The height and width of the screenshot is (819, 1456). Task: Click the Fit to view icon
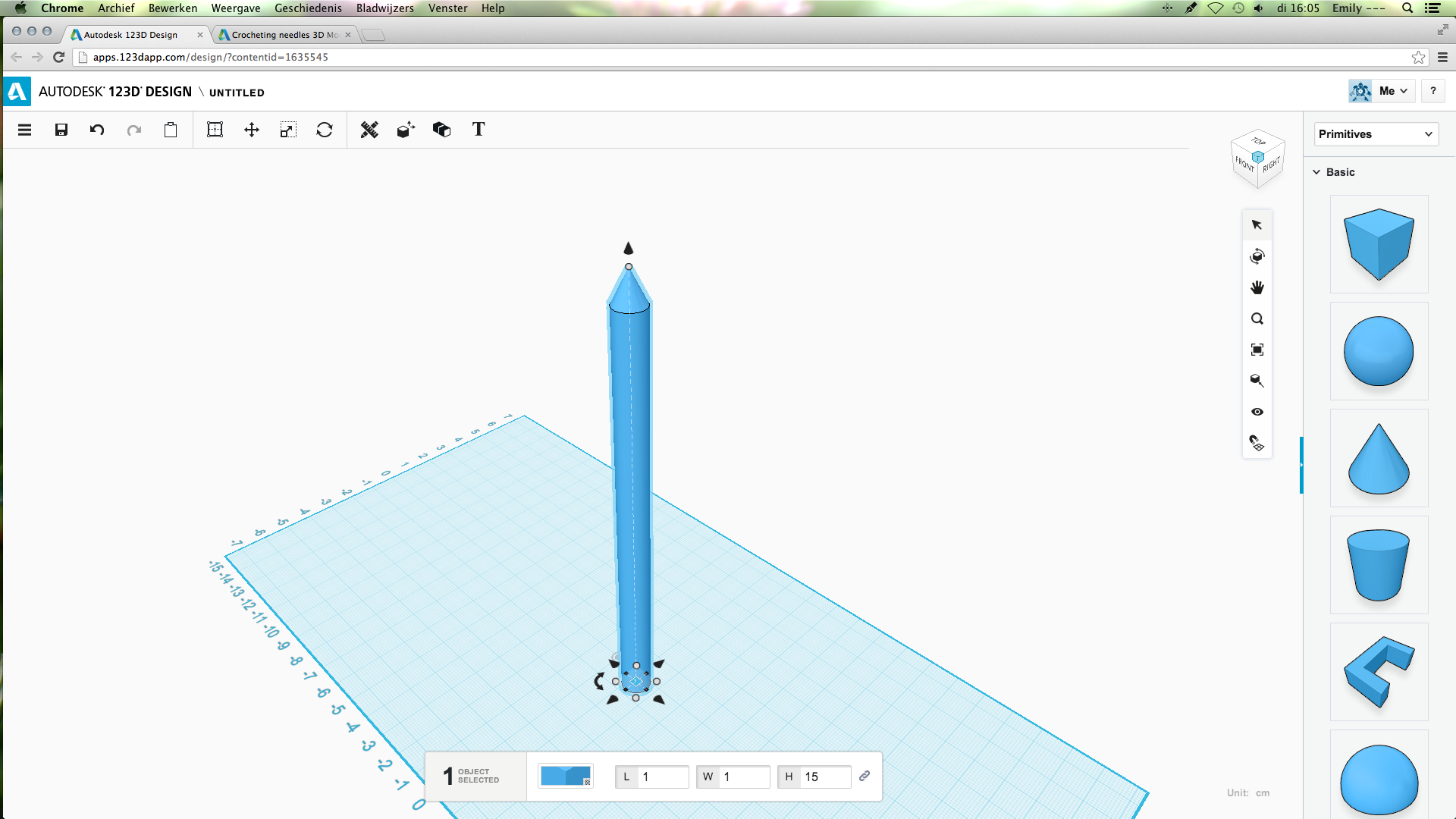tap(1257, 350)
